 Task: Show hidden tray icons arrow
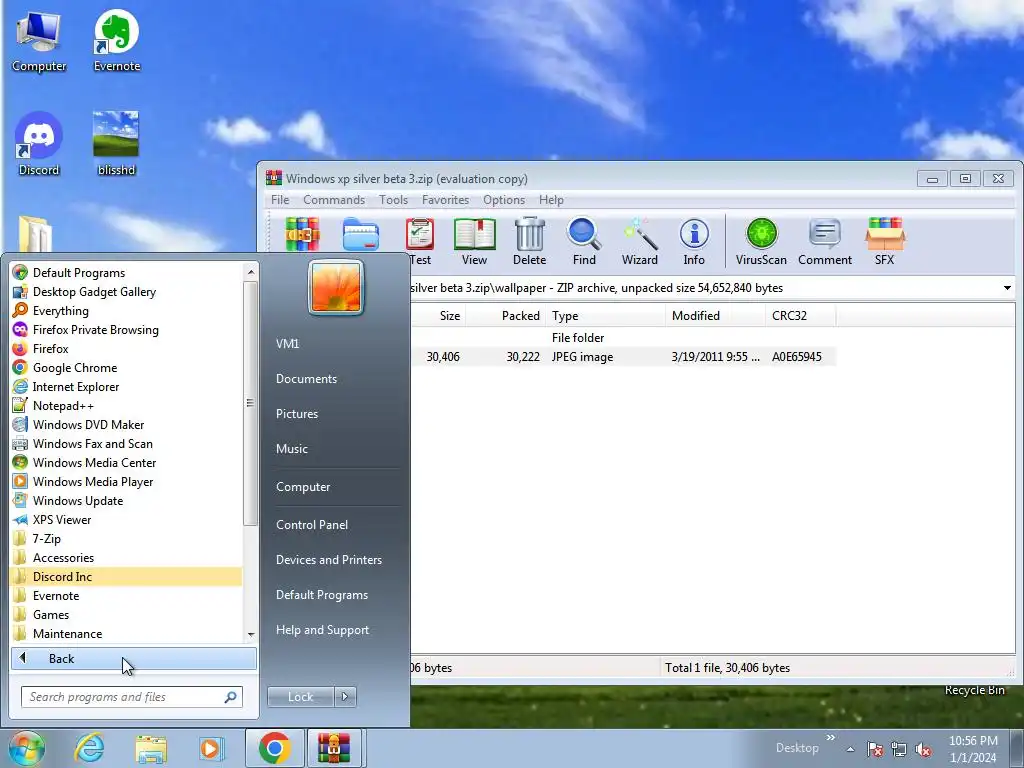pyautogui.click(x=850, y=750)
